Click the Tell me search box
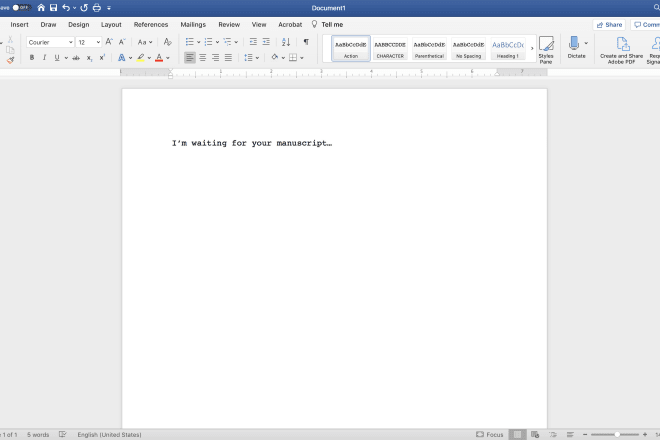The height and width of the screenshot is (440, 660). point(327,24)
